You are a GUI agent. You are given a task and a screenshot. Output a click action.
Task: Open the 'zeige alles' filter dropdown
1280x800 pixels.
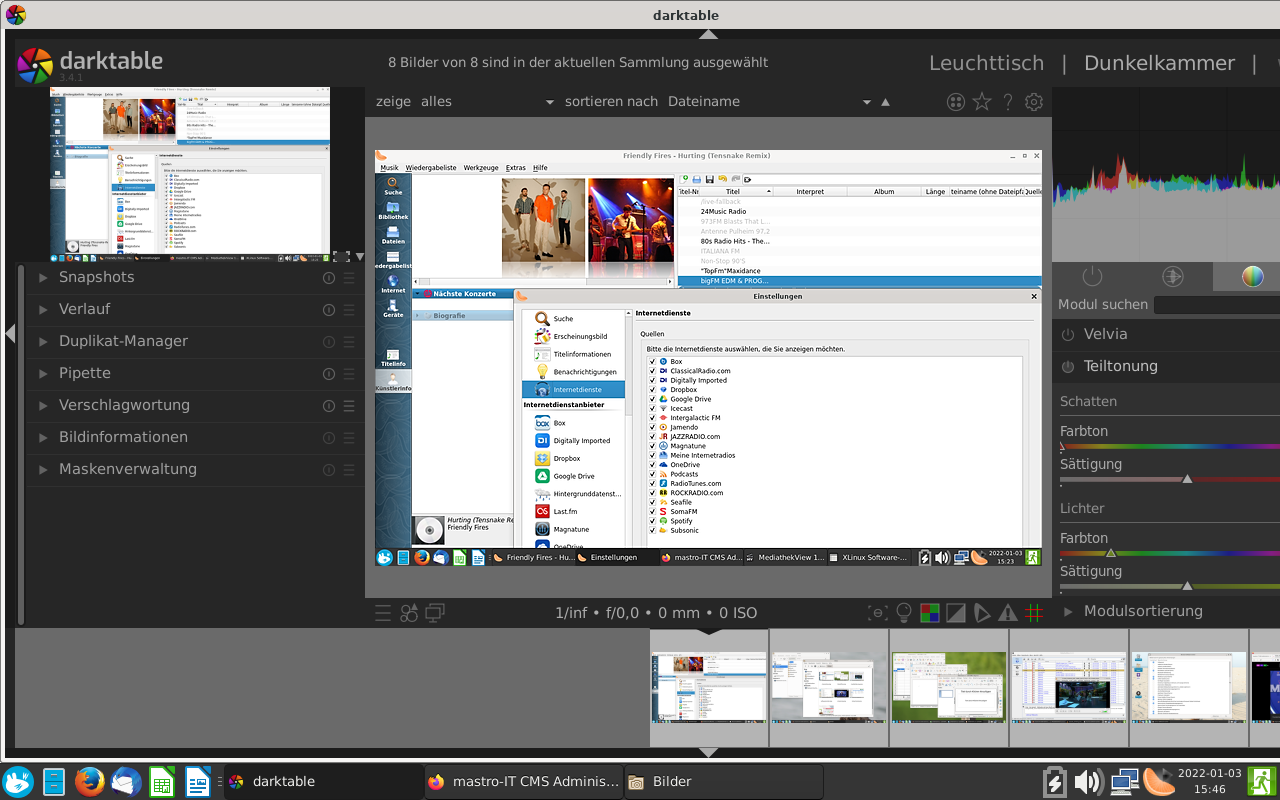click(548, 102)
